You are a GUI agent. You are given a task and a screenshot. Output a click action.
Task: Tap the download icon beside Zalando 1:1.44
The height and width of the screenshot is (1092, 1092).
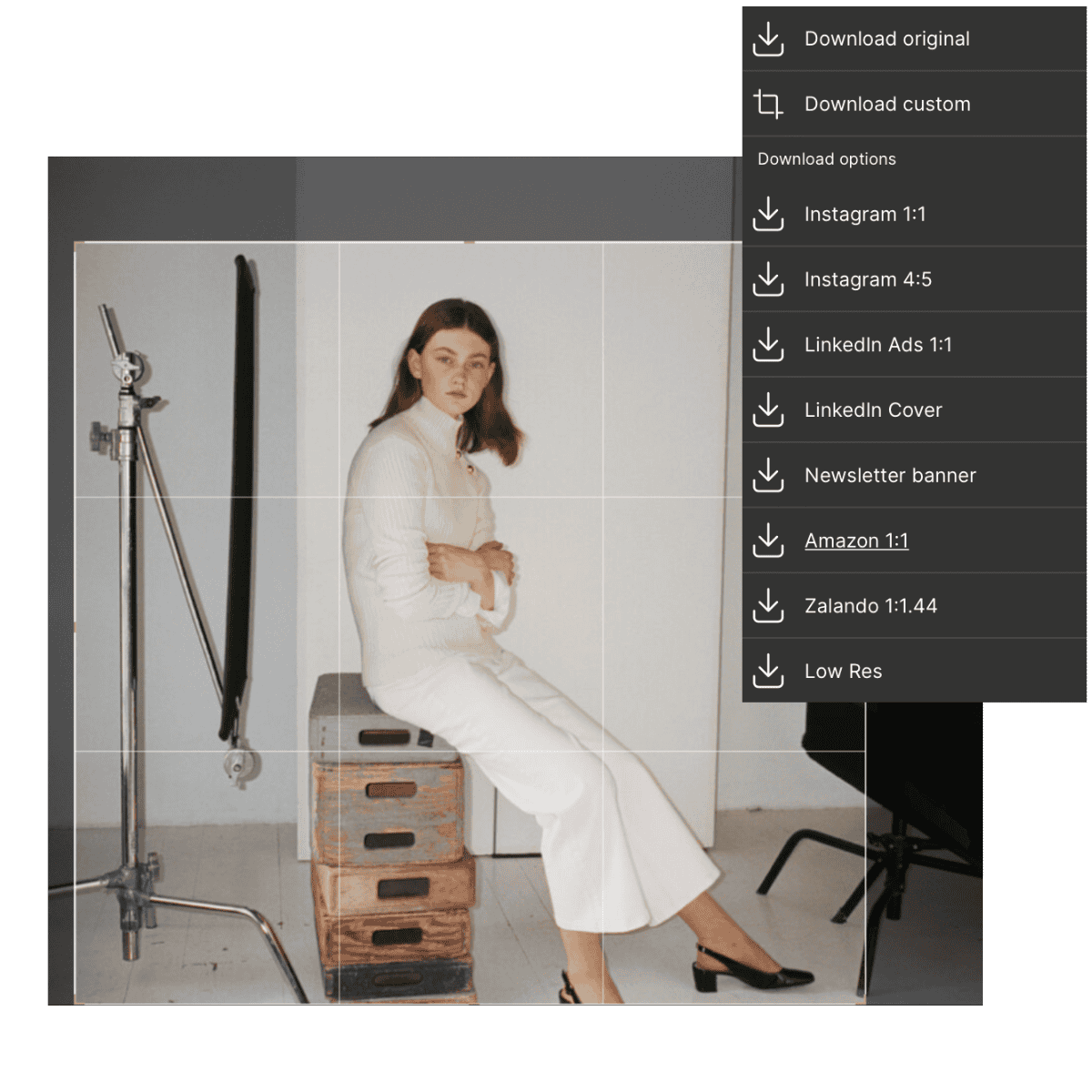click(768, 606)
